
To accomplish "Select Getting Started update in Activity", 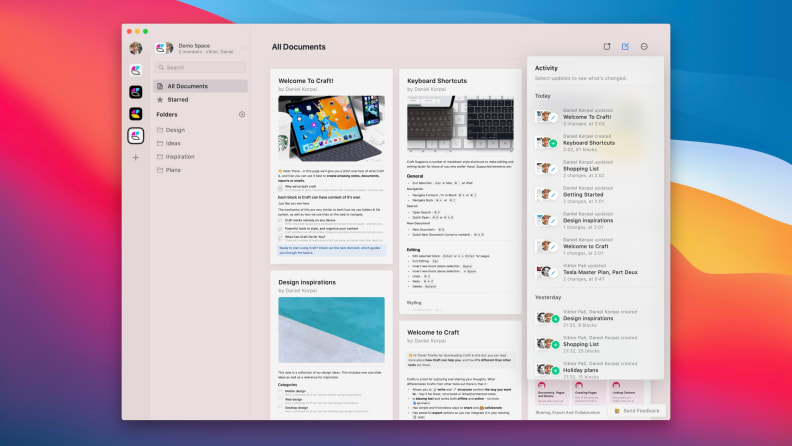I will pos(594,194).
